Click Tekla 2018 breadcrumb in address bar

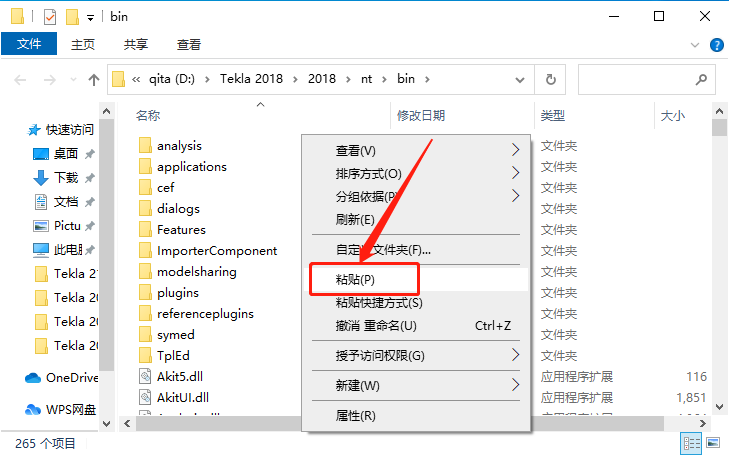(251, 79)
